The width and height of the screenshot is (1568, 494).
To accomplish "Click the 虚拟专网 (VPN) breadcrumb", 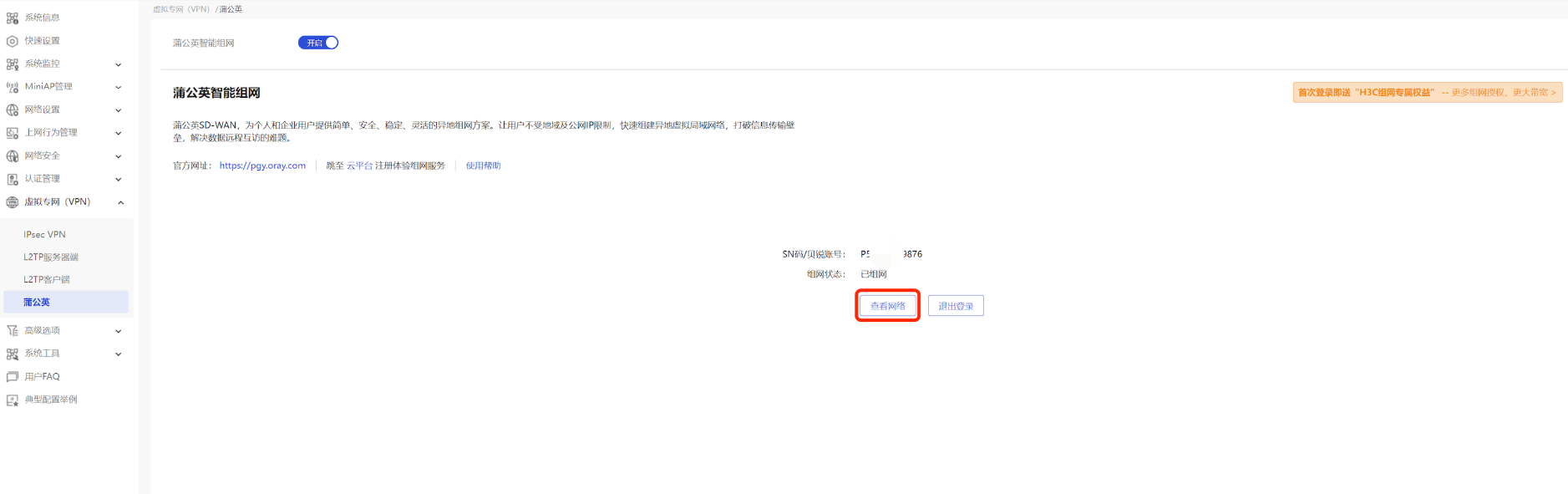I will (x=181, y=9).
